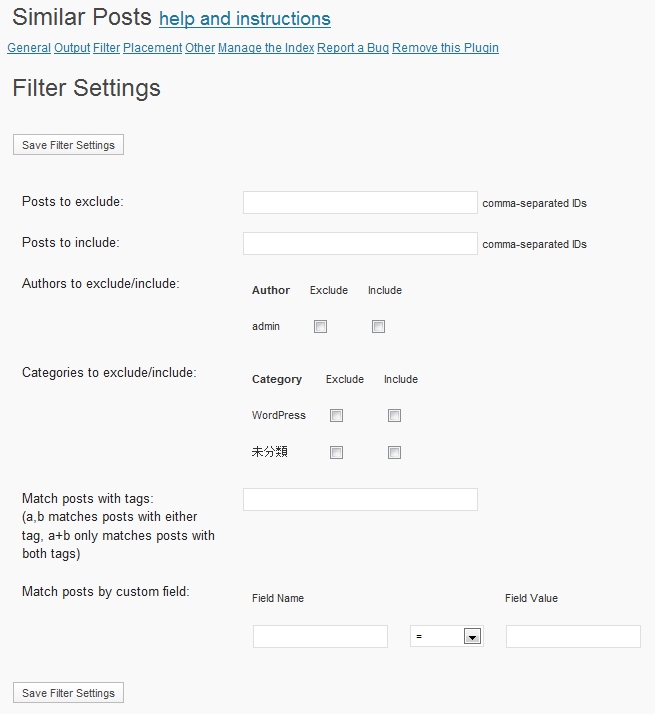The width and height of the screenshot is (655, 714).
Task: Open the Other settings tab
Action: 200,48
